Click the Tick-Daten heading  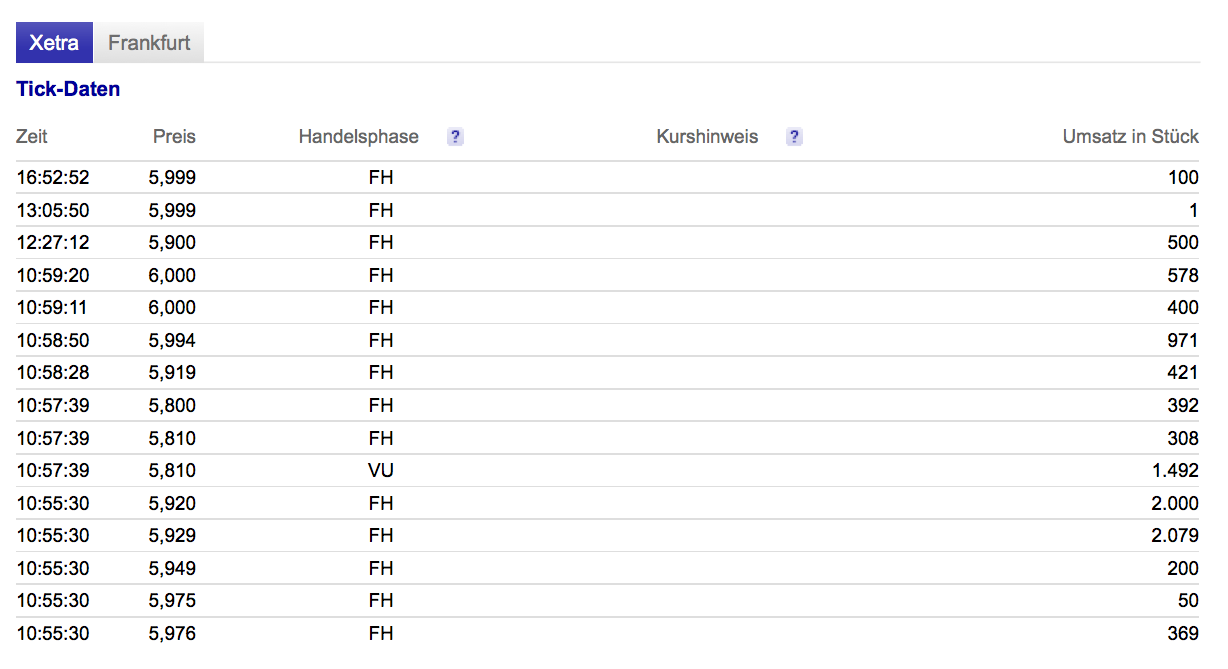point(68,89)
